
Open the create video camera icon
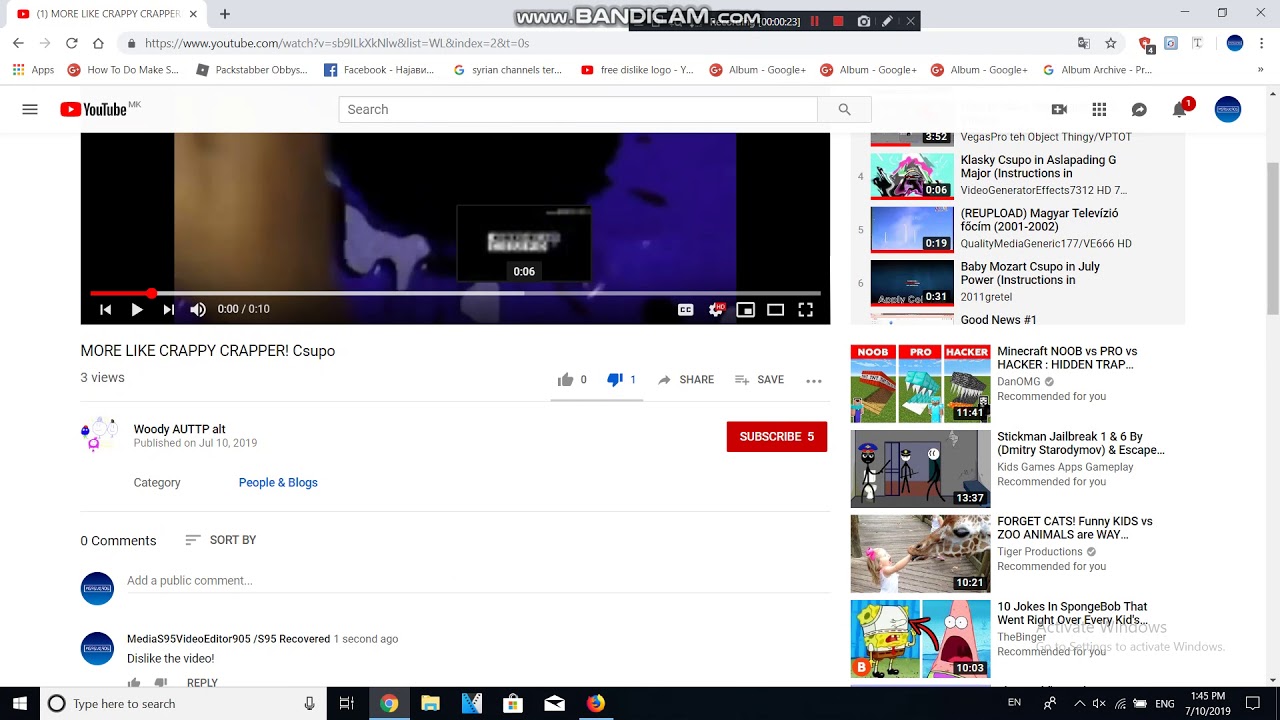(1059, 110)
